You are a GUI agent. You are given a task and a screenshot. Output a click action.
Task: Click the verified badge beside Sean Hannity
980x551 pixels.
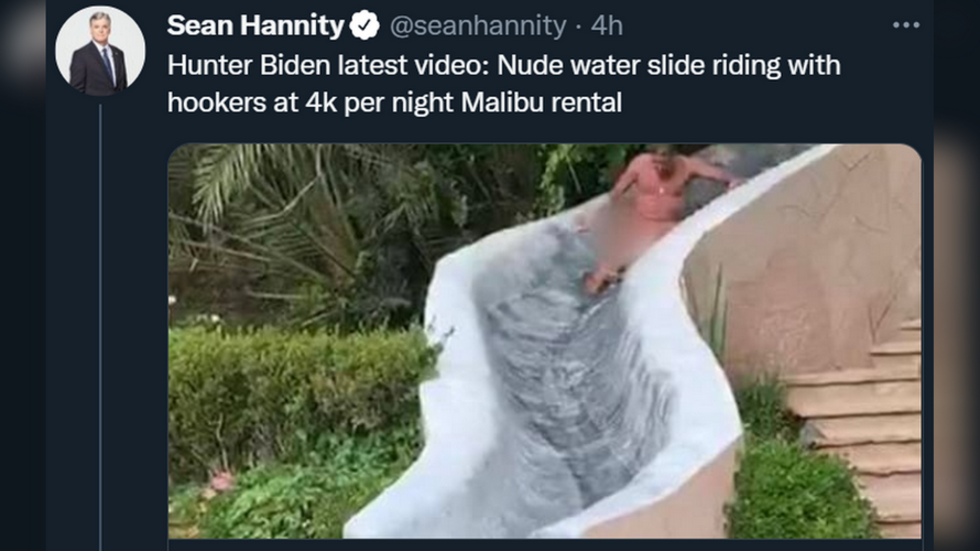[364, 26]
